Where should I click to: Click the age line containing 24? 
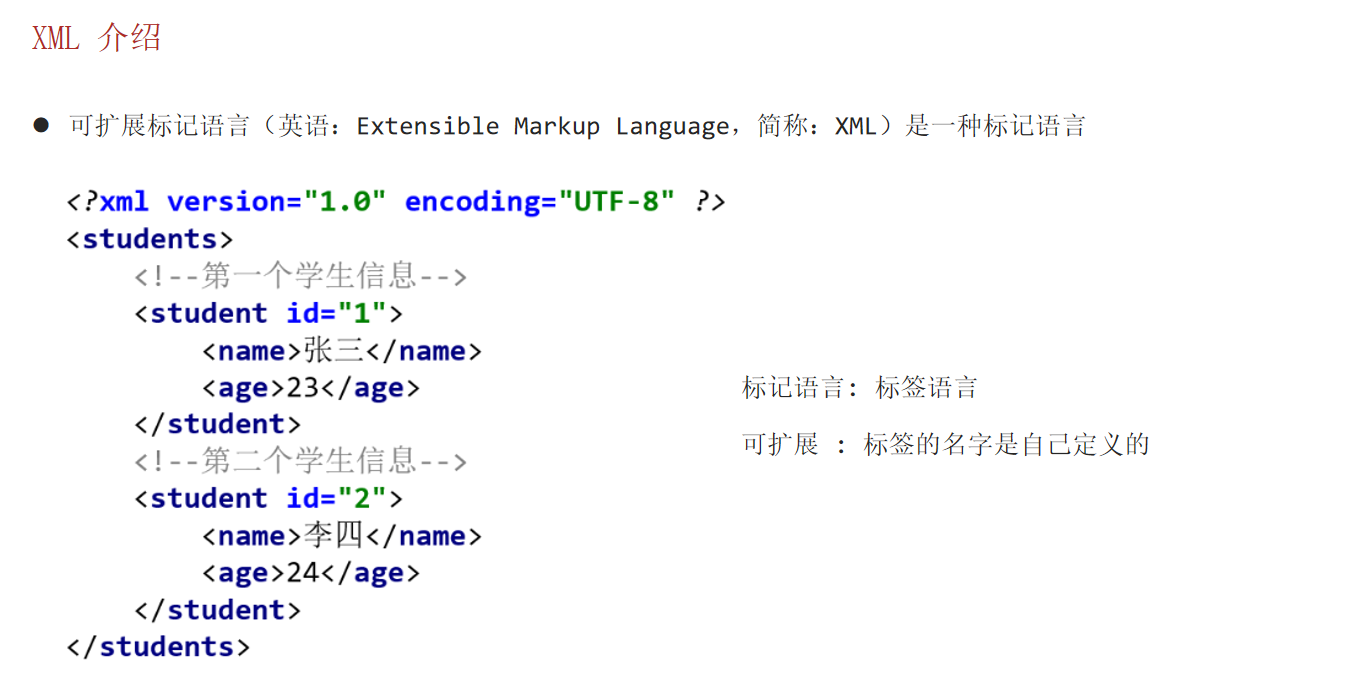(311, 573)
